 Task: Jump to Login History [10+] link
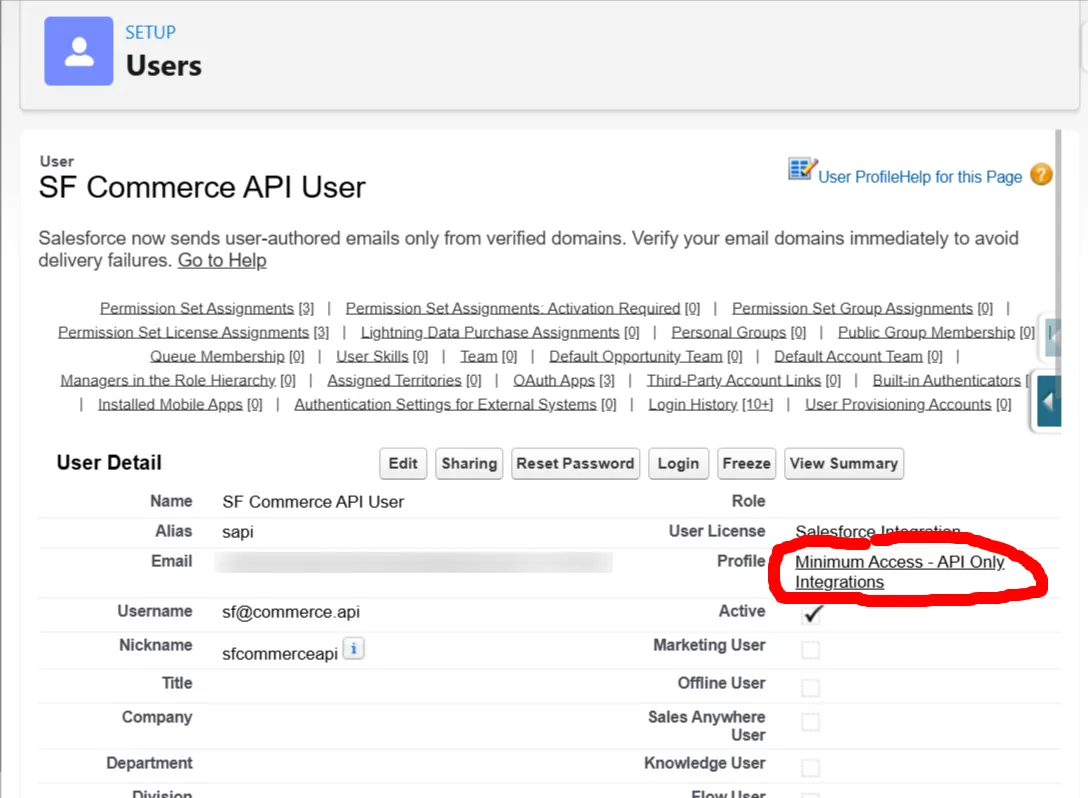pos(711,405)
